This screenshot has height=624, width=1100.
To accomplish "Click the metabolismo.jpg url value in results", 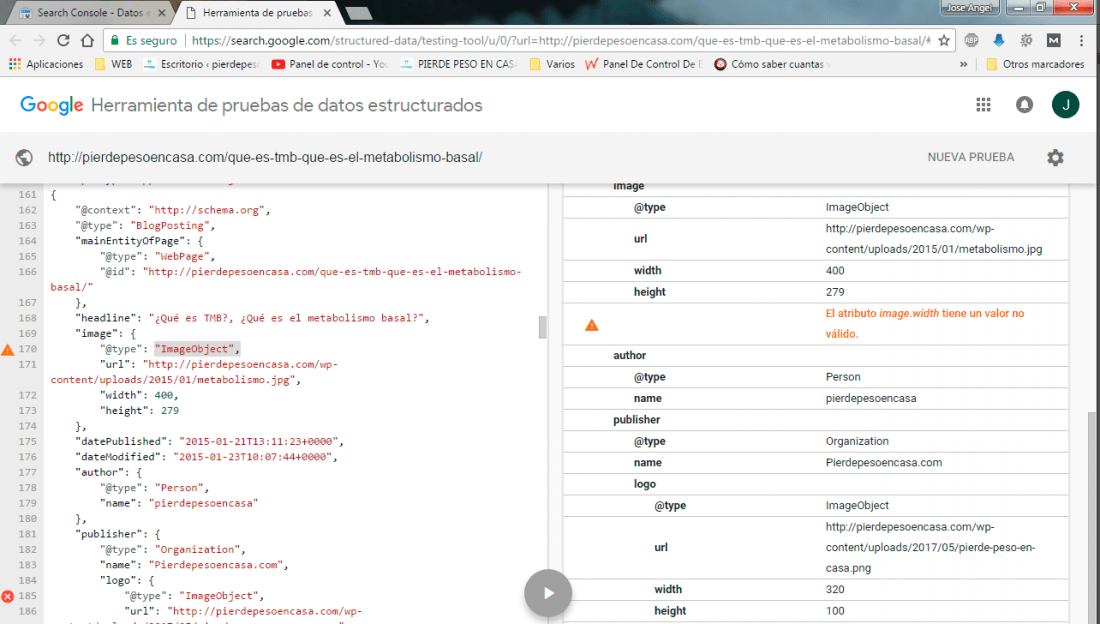I will click(x=934, y=239).
